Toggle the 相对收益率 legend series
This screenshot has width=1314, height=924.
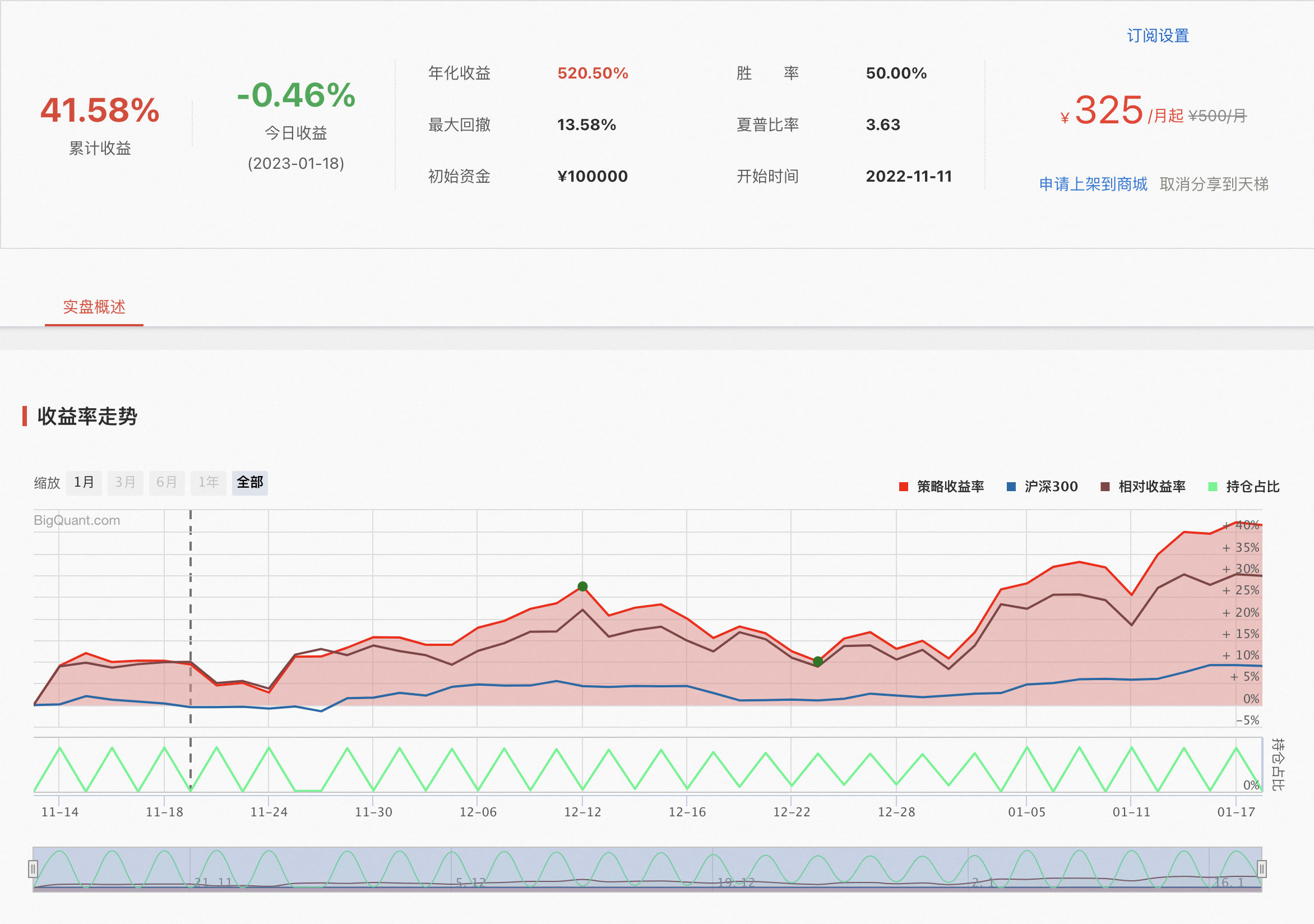pos(1143,487)
